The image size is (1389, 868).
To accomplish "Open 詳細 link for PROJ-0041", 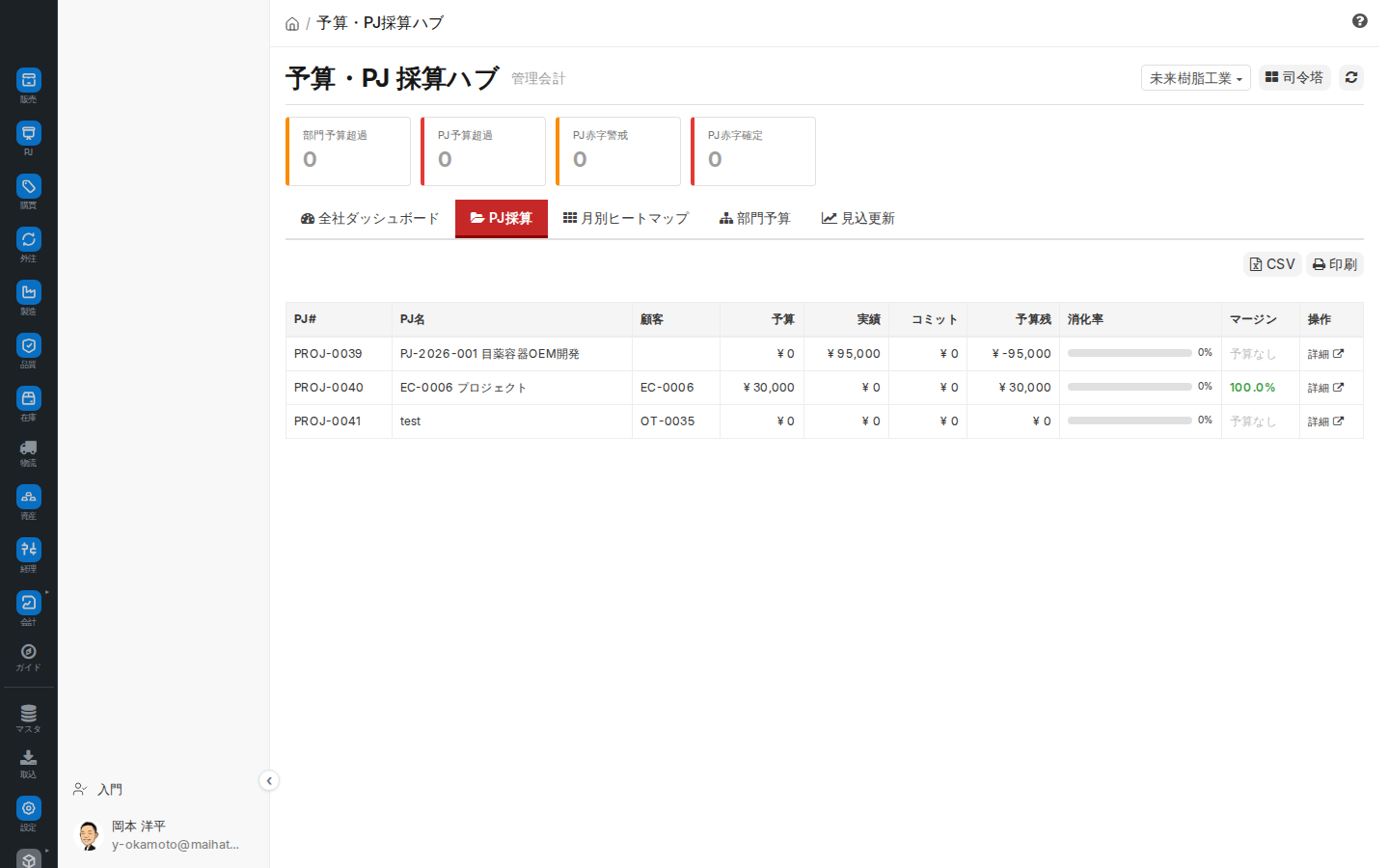I will [1325, 421].
